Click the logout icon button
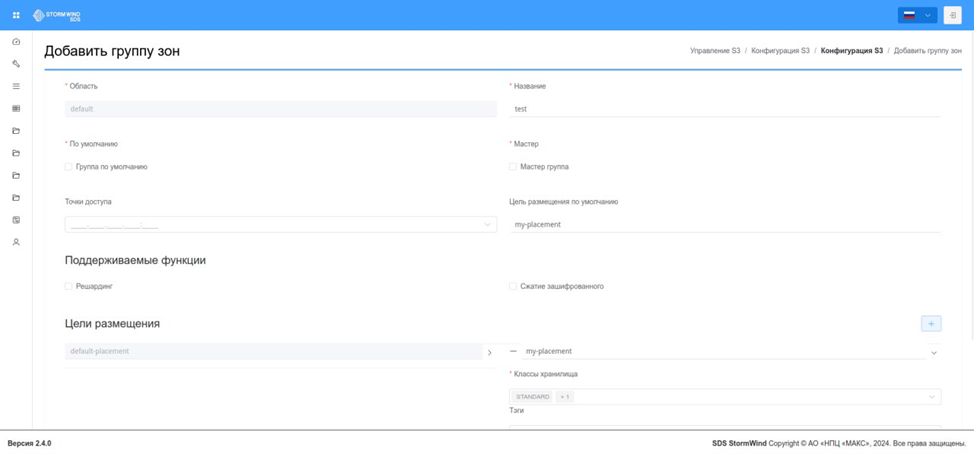The image size is (974, 454). click(x=952, y=15)
